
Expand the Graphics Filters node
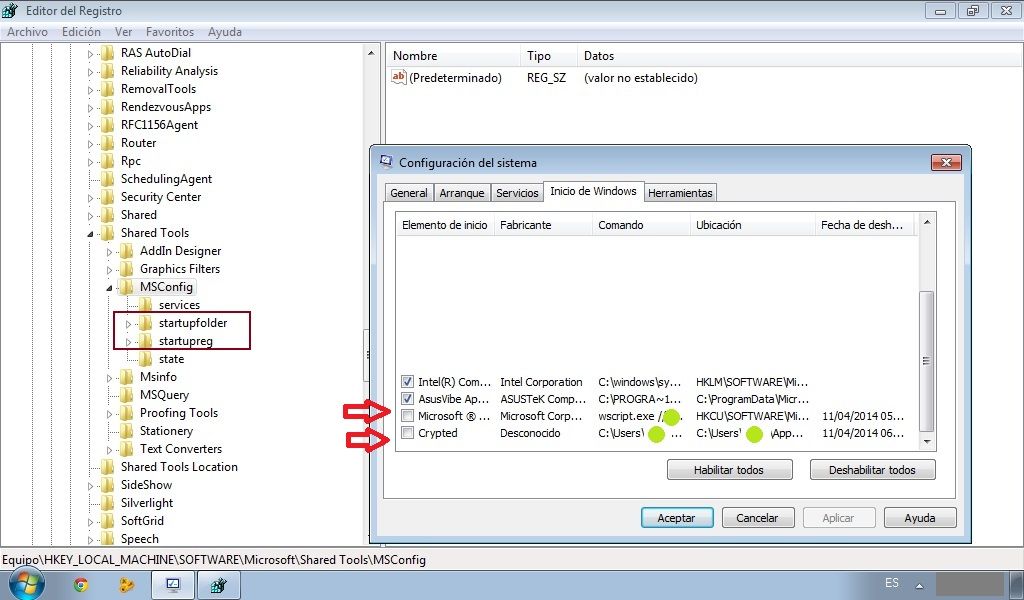109,270
